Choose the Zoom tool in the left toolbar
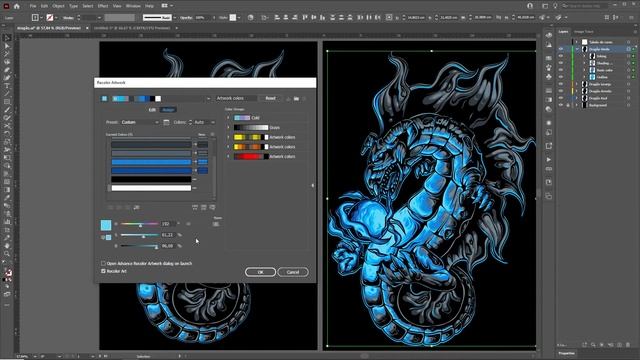 pos(7,253)
